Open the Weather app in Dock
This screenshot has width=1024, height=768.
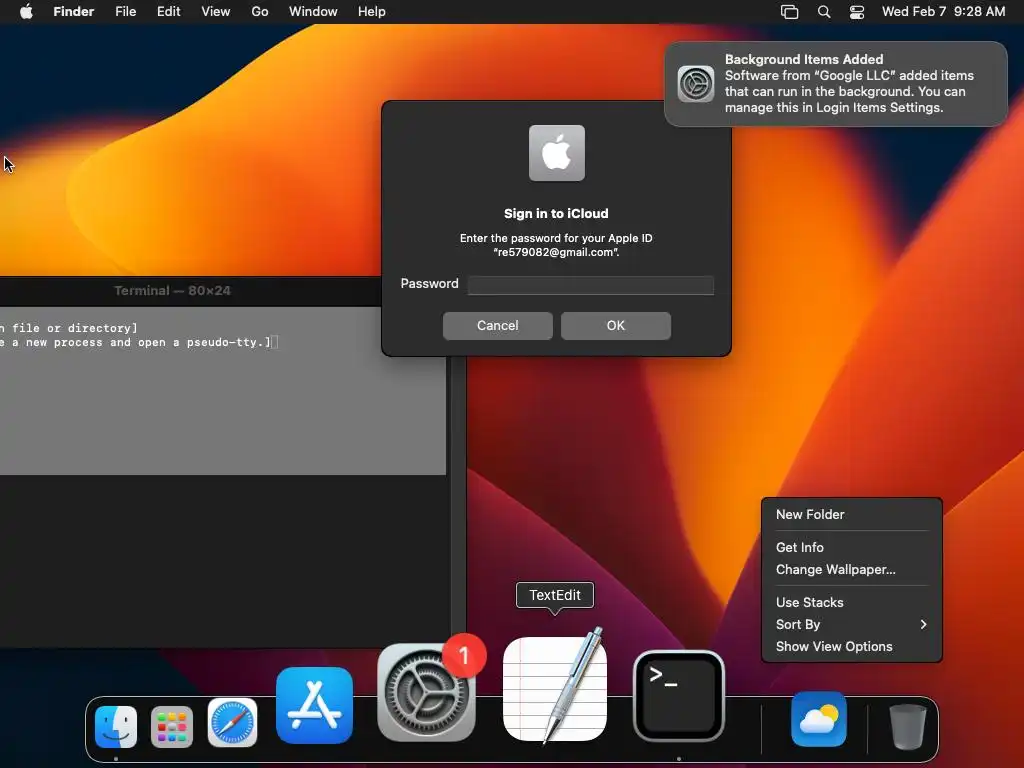(818, 719)
